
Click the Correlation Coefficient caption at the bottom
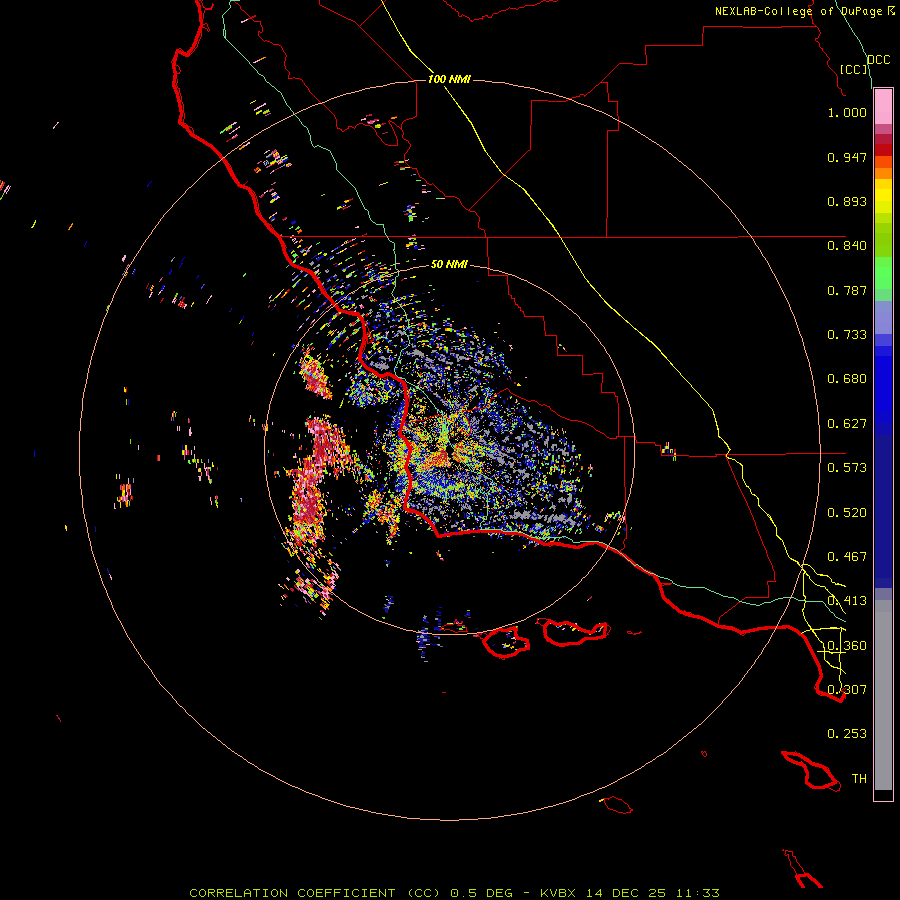pos(454,893)
